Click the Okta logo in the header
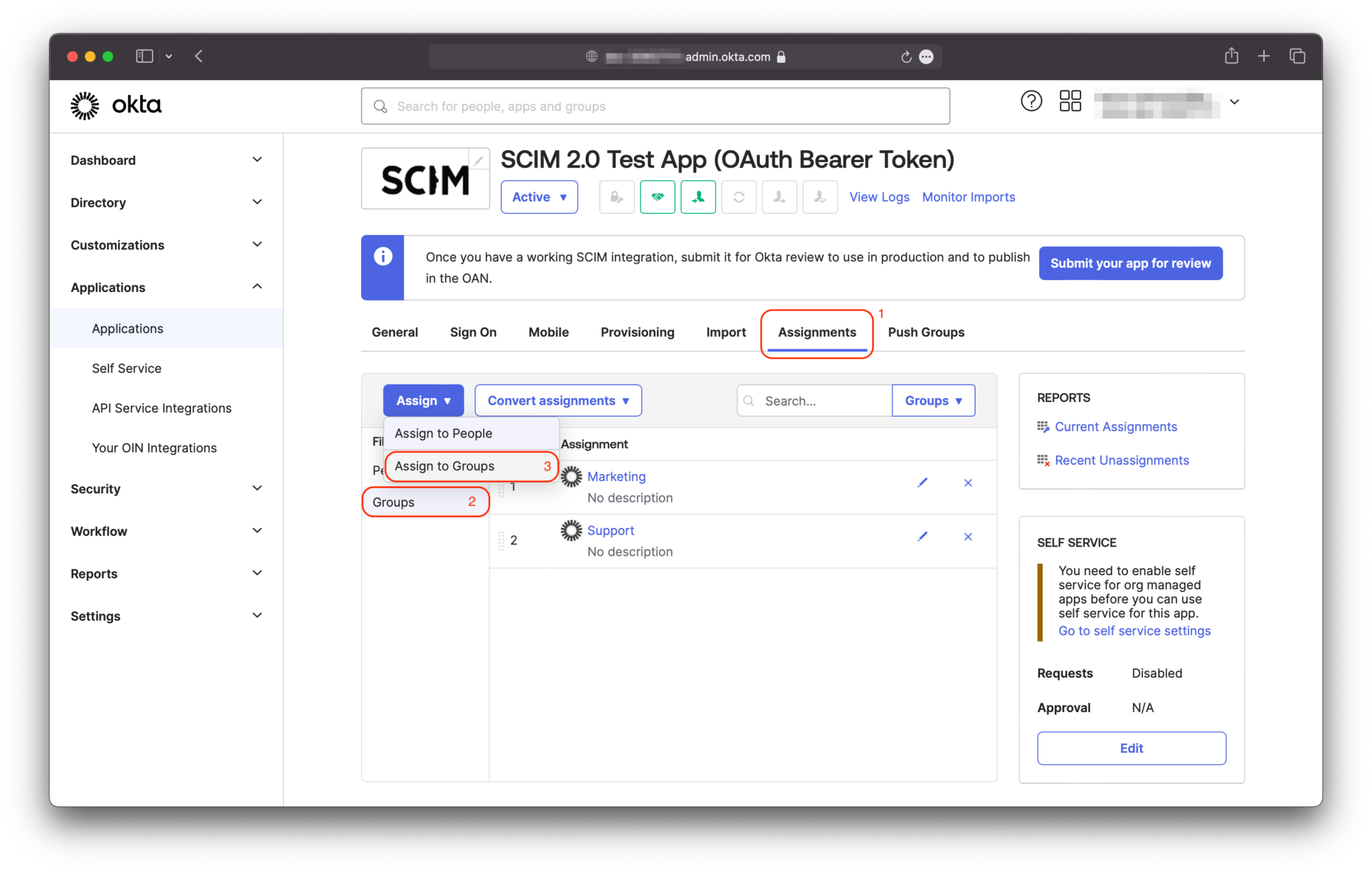 click(115, 105)
